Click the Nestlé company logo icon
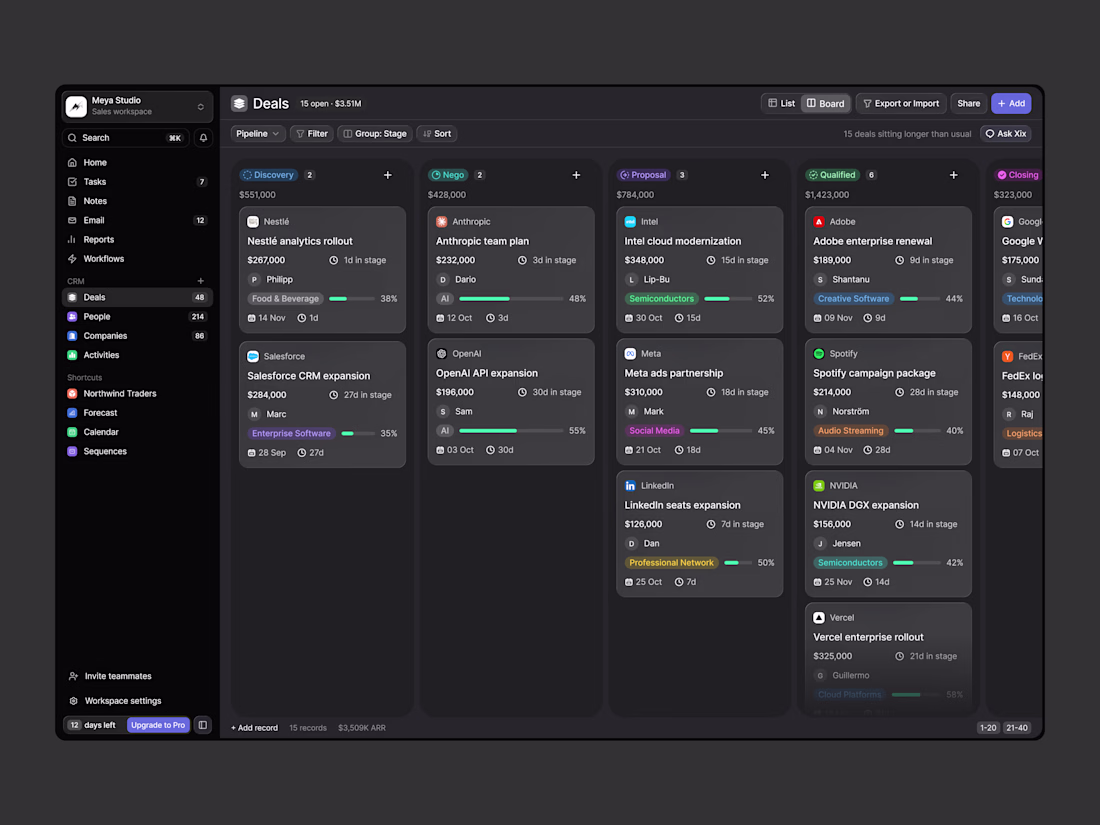1100x825 pixels. click(x=253, y=222)
